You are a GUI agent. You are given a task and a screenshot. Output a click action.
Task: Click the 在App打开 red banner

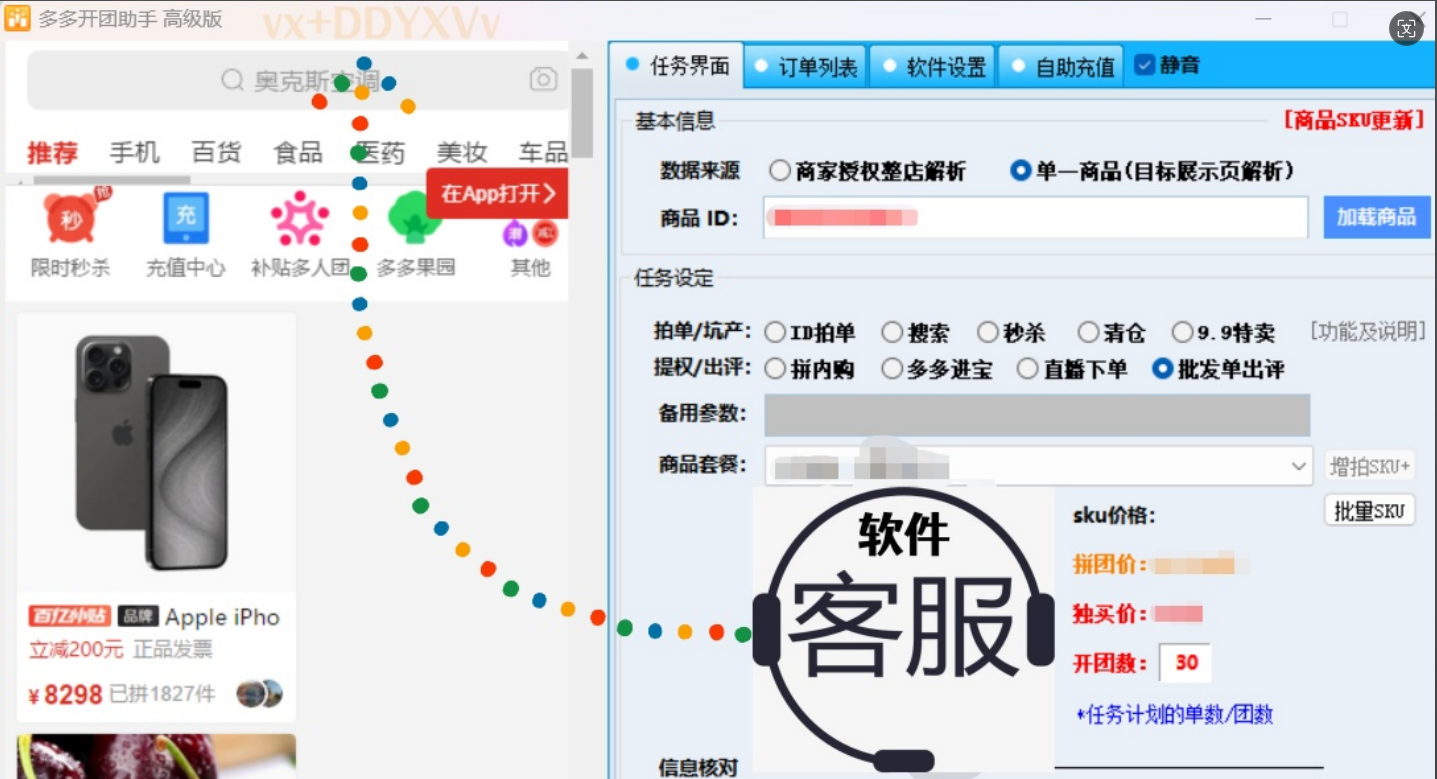497,194
